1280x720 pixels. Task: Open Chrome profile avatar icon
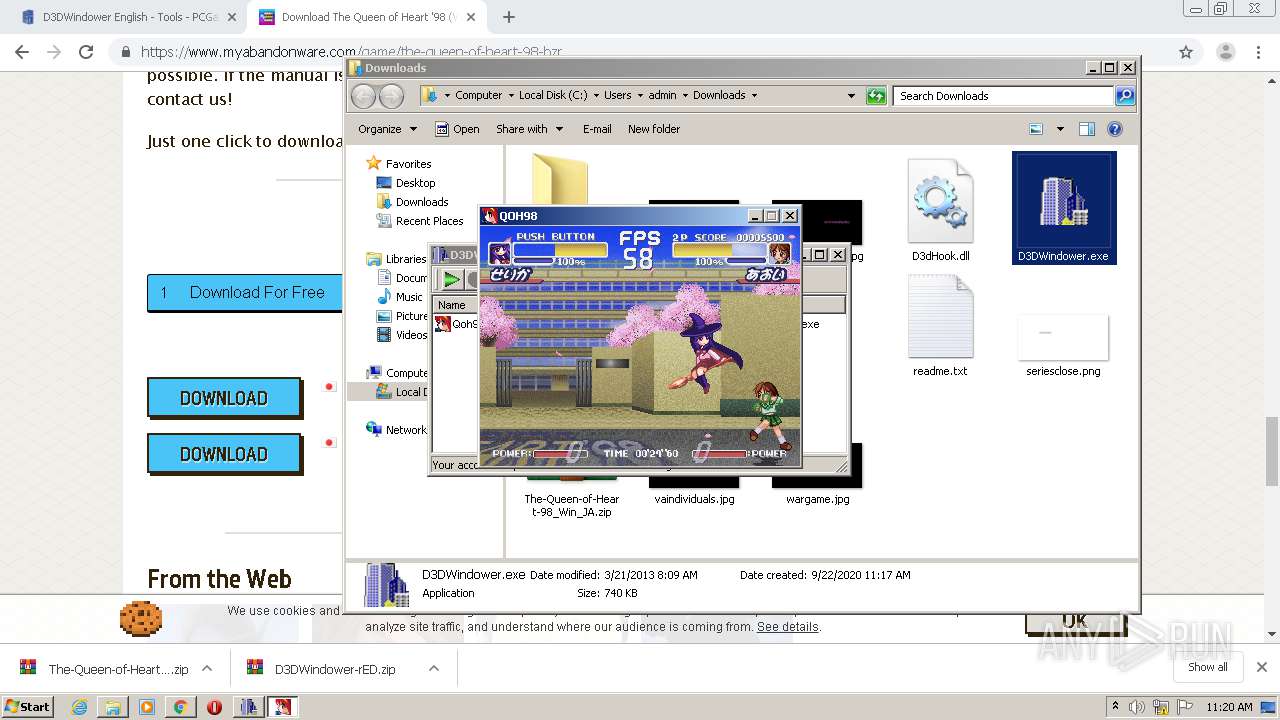1225,52
